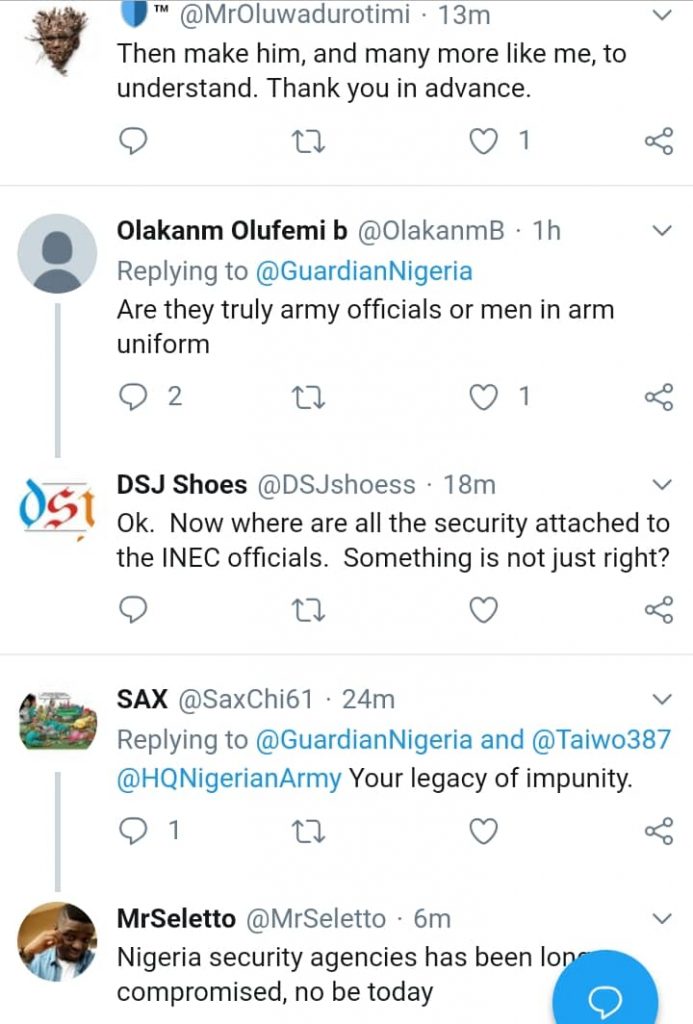Like the SAX tweet

[x=484, y=830]
